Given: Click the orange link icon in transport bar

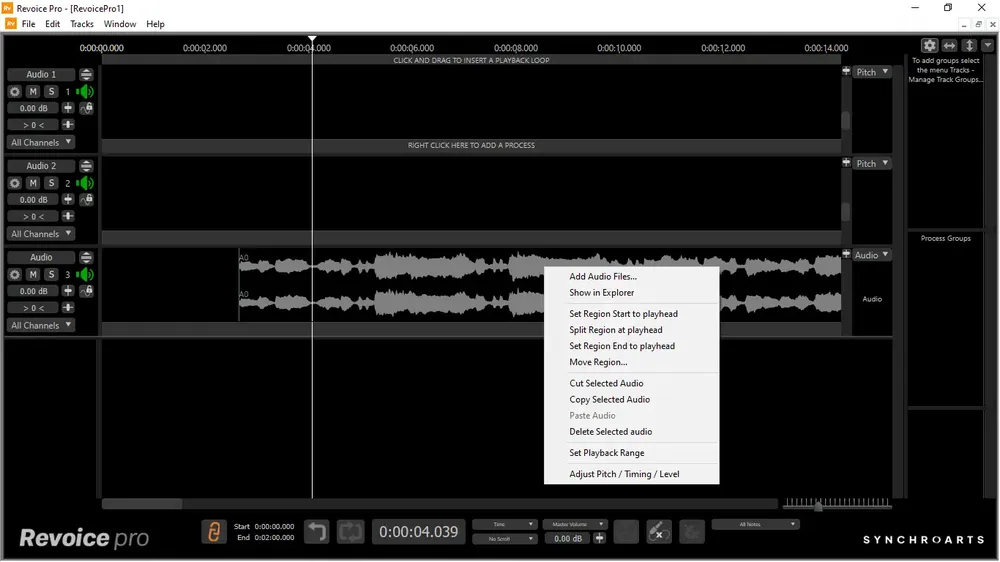Looking at the screenshot, I should pos(214,531).
